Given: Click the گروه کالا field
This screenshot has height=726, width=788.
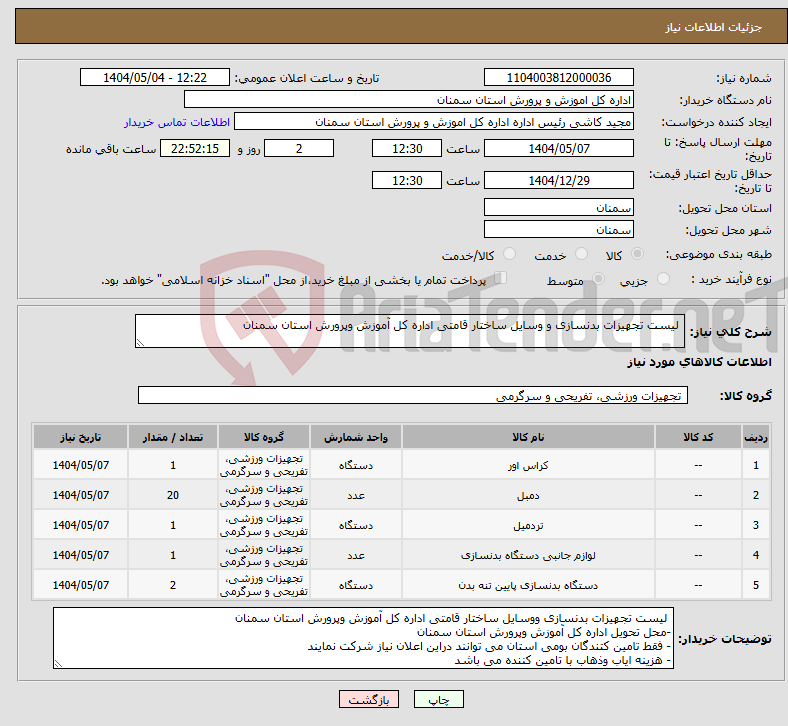Looking at the screenshot, I should point(413,395).
